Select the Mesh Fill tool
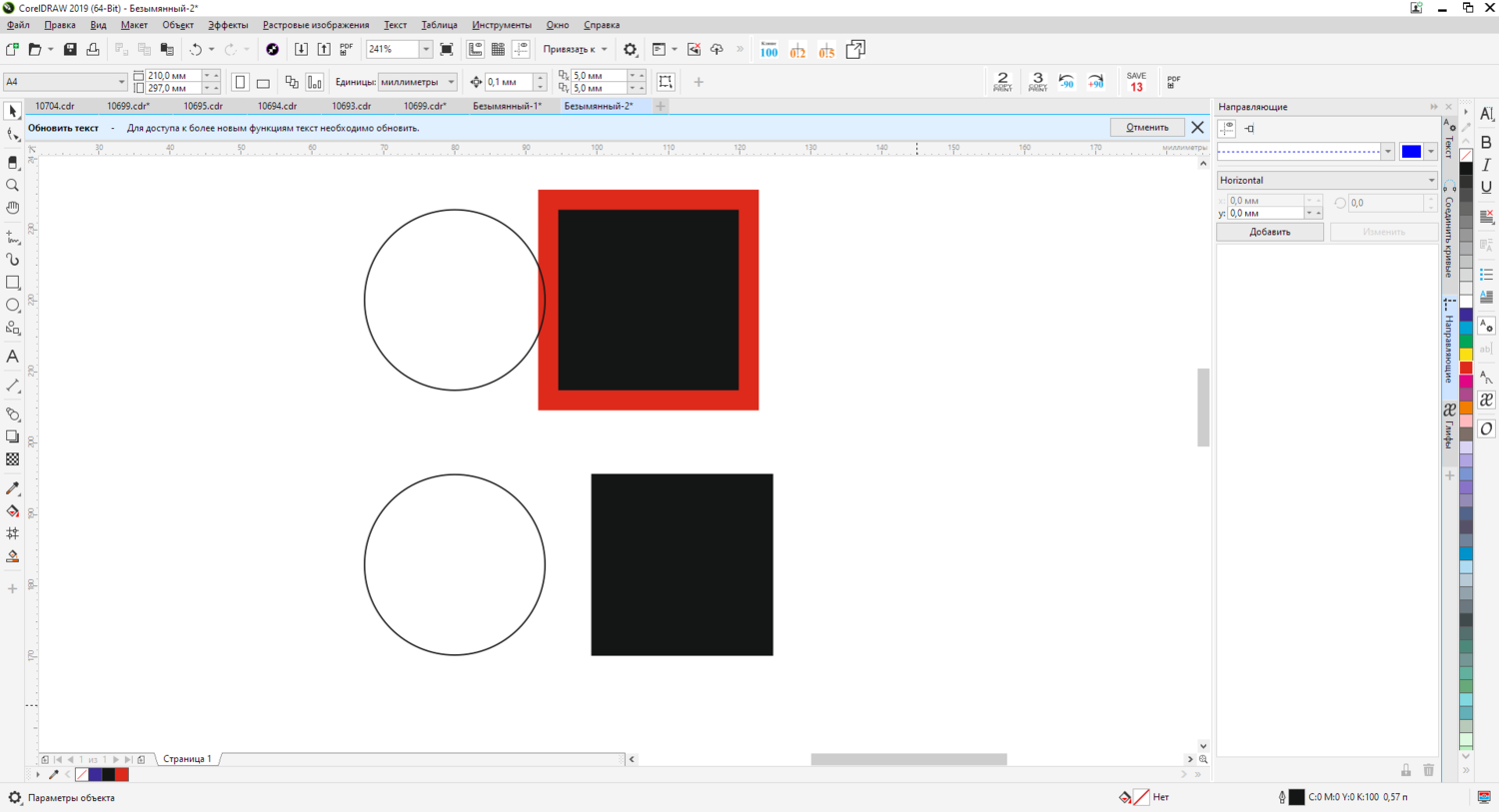 [x=12, y=534]
